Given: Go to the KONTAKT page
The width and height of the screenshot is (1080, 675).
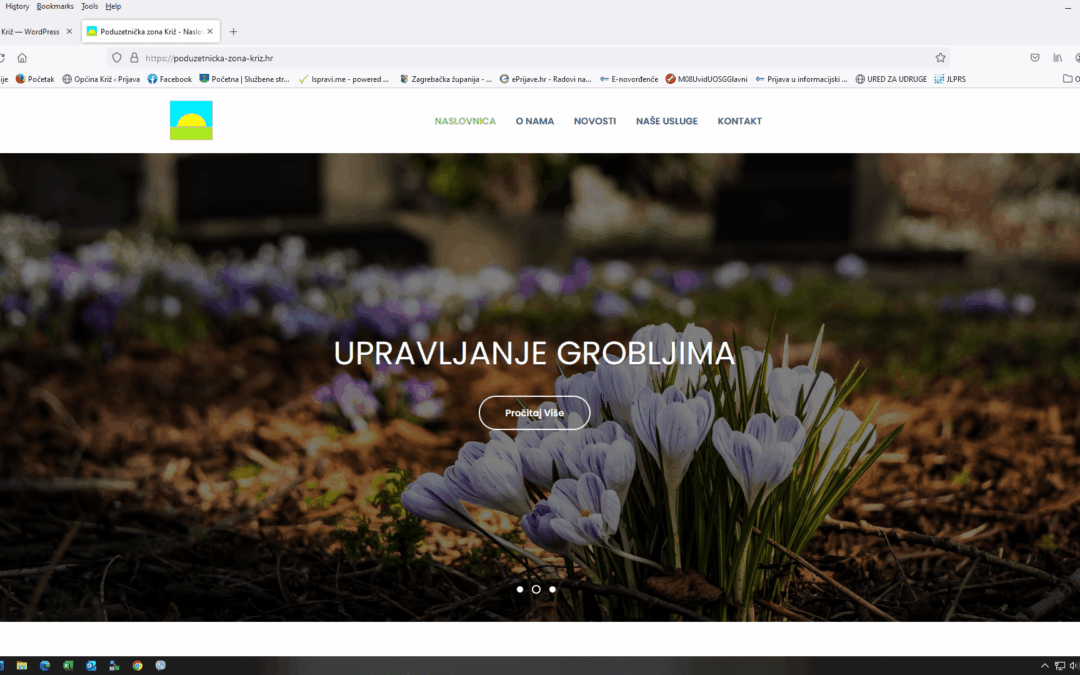Looking at the screenshot, I should [739, 121].
